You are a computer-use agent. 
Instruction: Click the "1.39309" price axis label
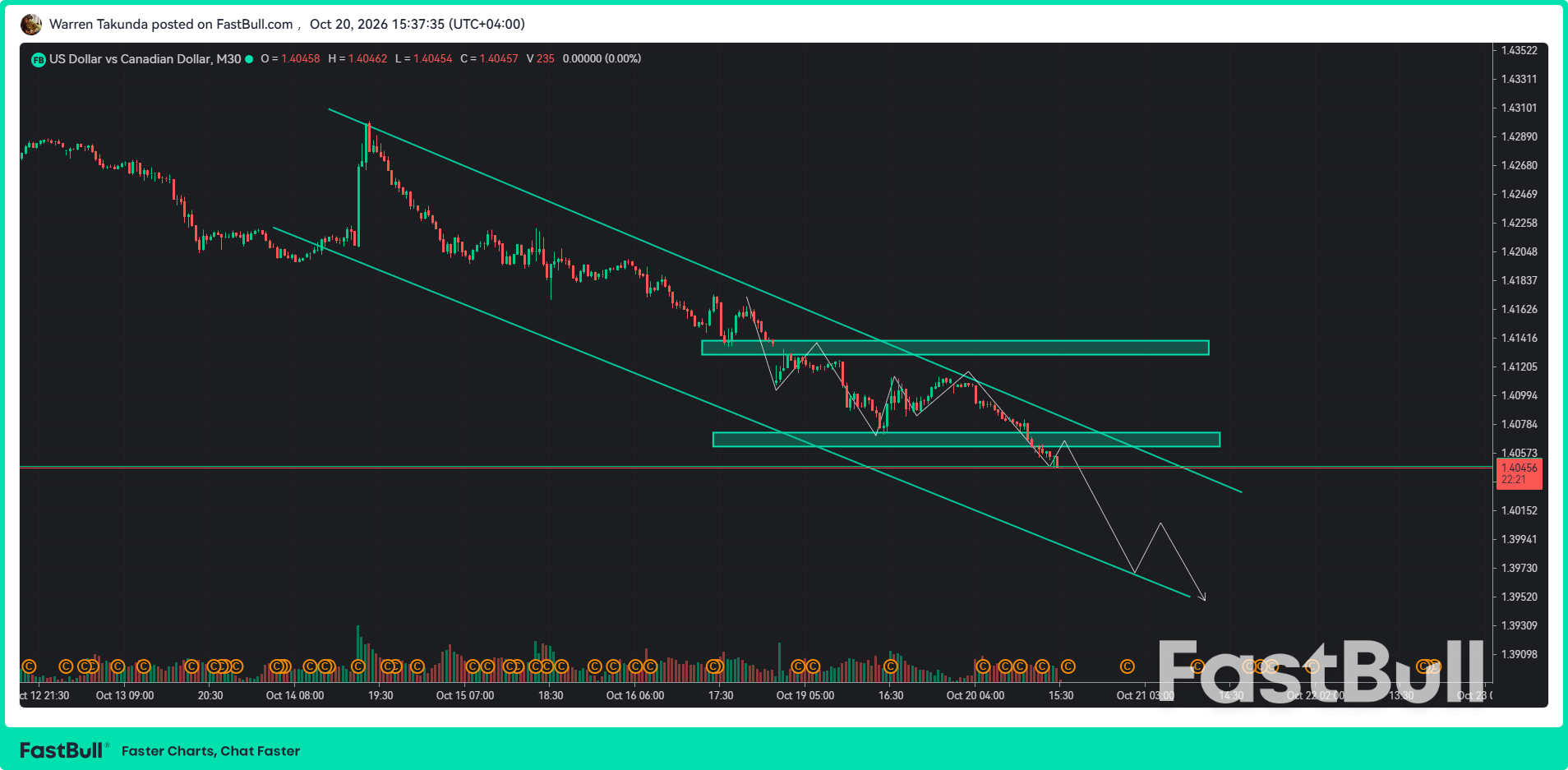click(1519, 626)
